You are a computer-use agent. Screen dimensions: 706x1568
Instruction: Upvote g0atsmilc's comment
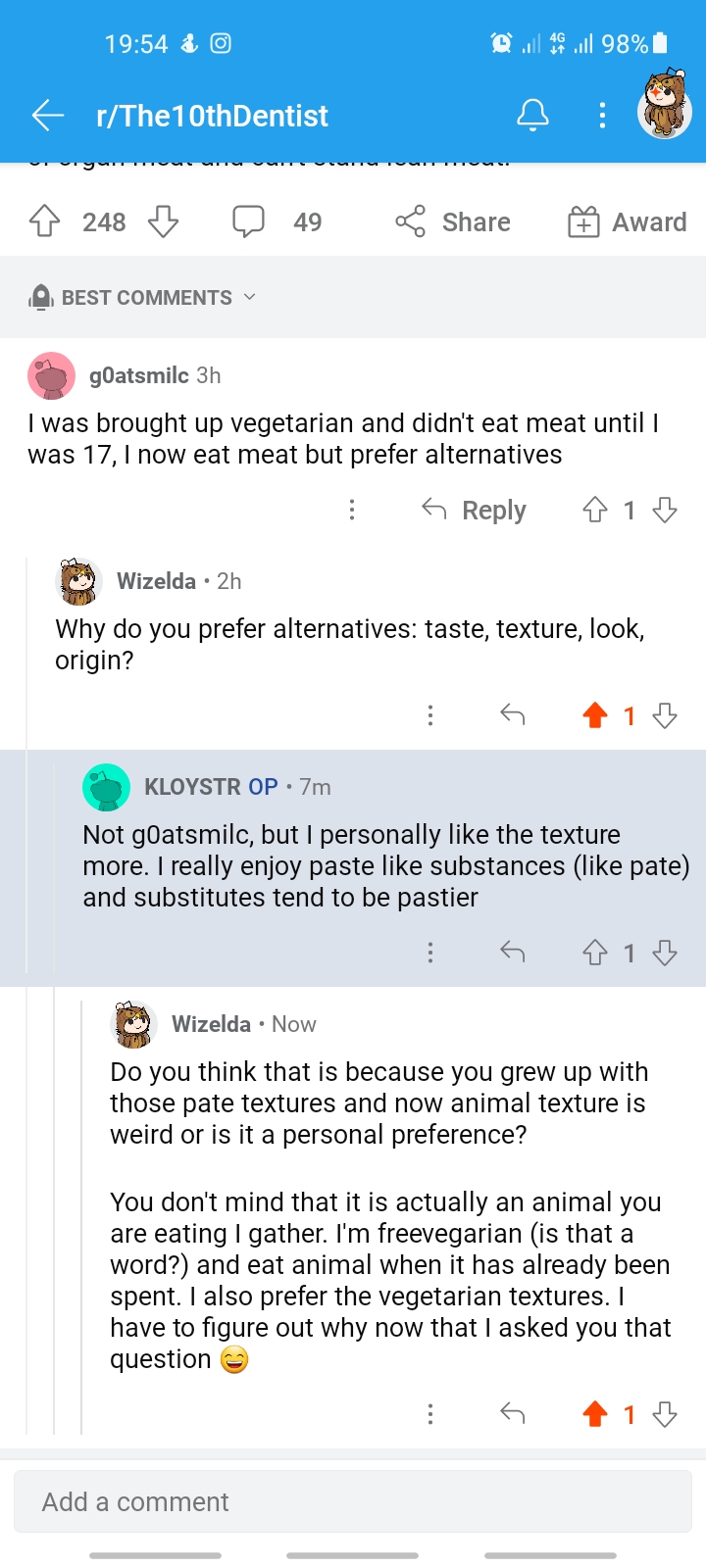(x=595, y=510)
